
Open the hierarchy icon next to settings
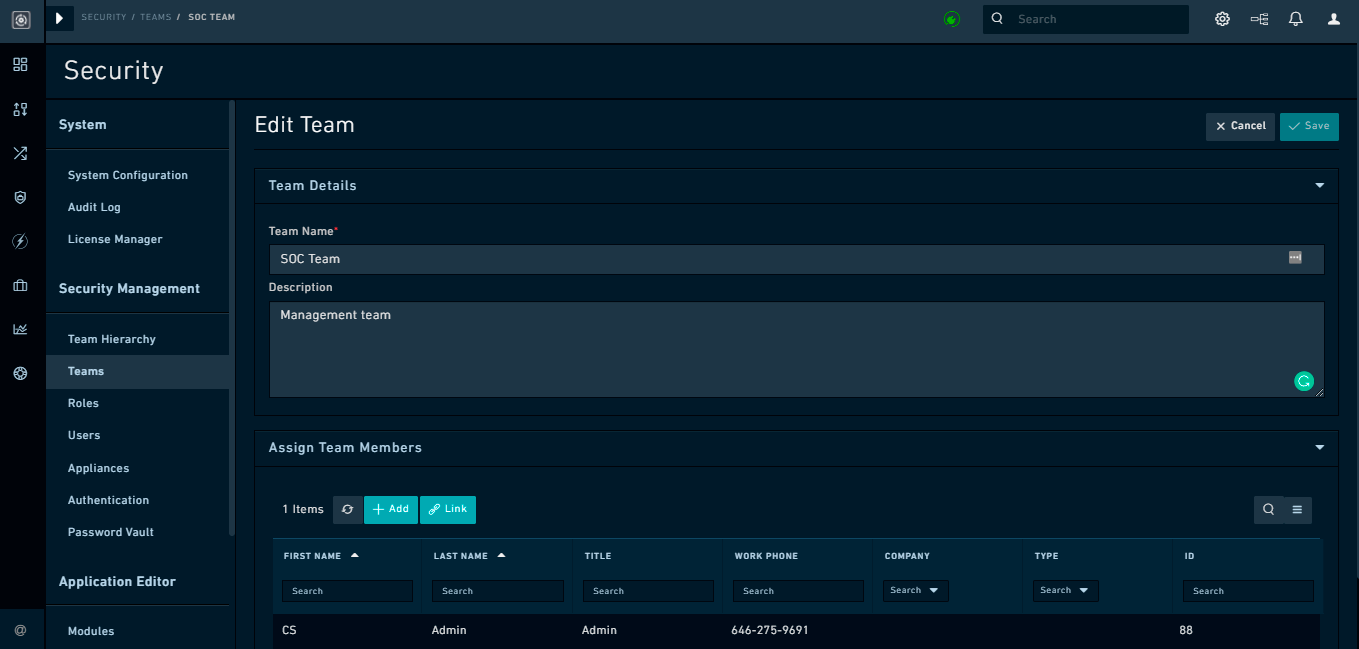(x=1259, y=18)
